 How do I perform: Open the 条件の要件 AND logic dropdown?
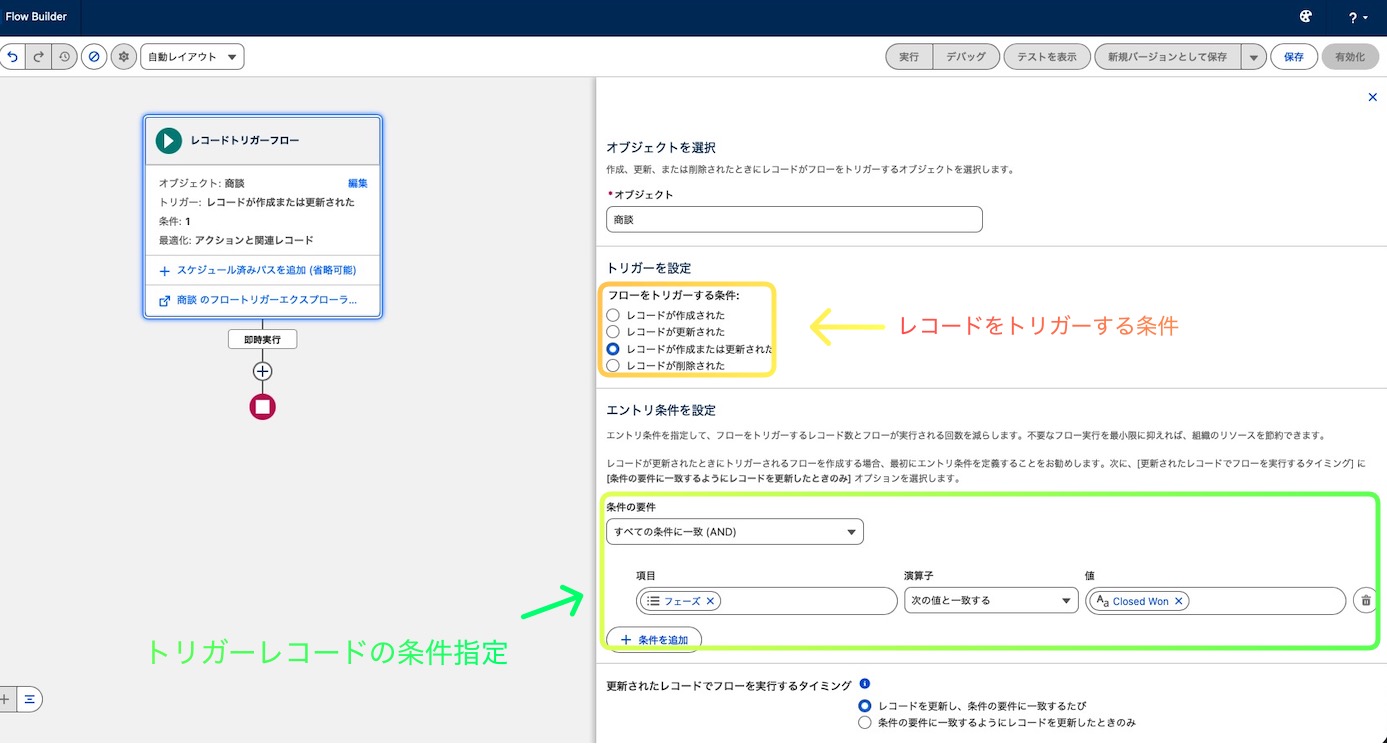(x=735, y=532)
